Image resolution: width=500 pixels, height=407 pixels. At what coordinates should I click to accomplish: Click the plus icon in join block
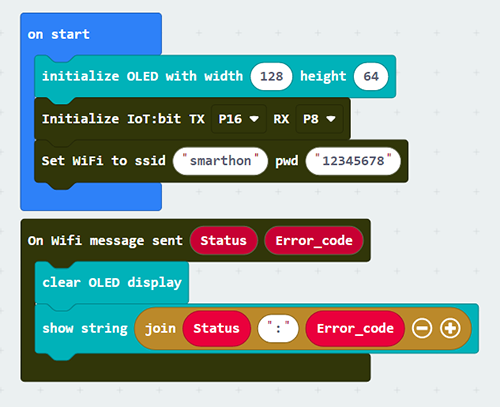click(x=450, y=328)
